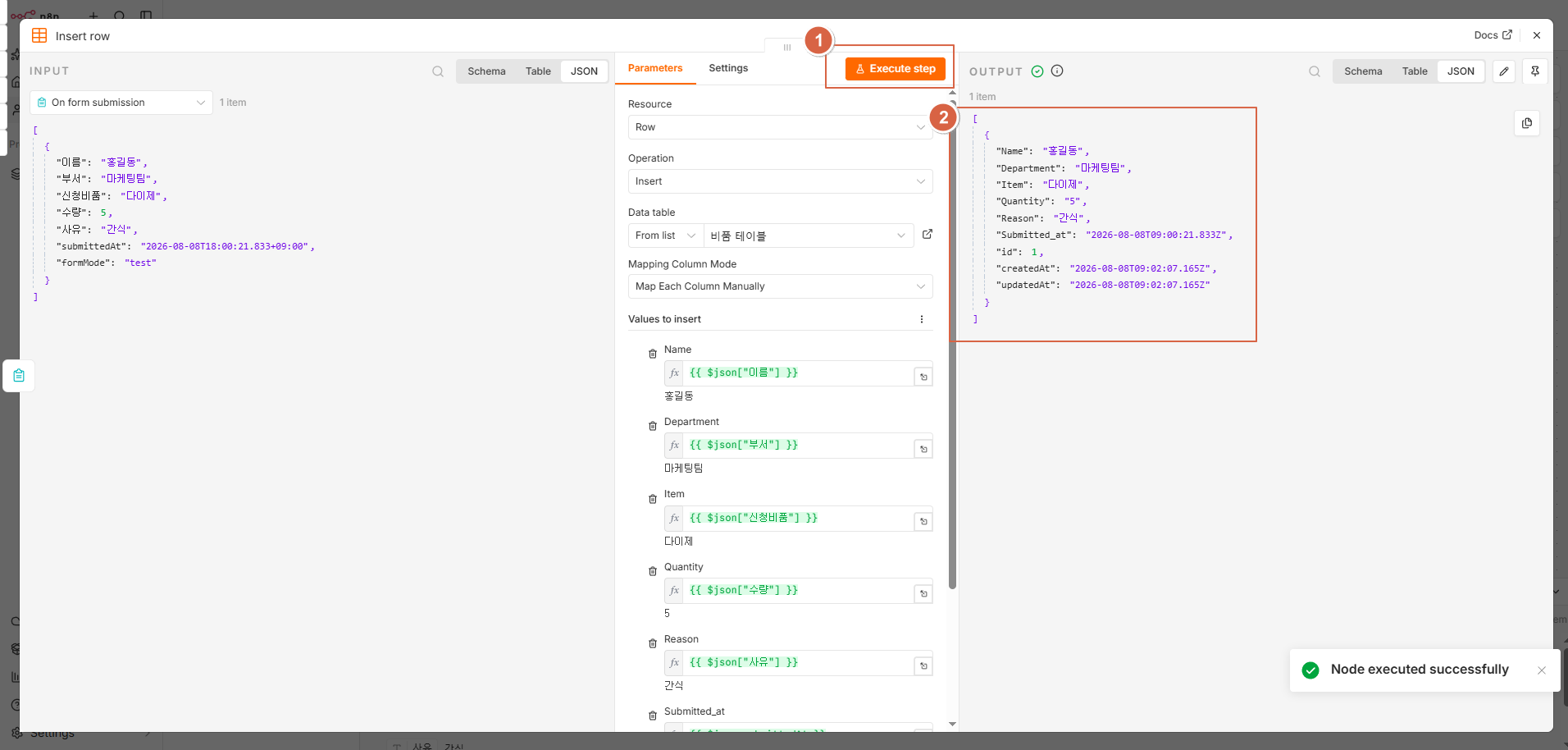Change the From list selection mode
The height and width of the screenshot is (750, 1568).
point(666,236)
